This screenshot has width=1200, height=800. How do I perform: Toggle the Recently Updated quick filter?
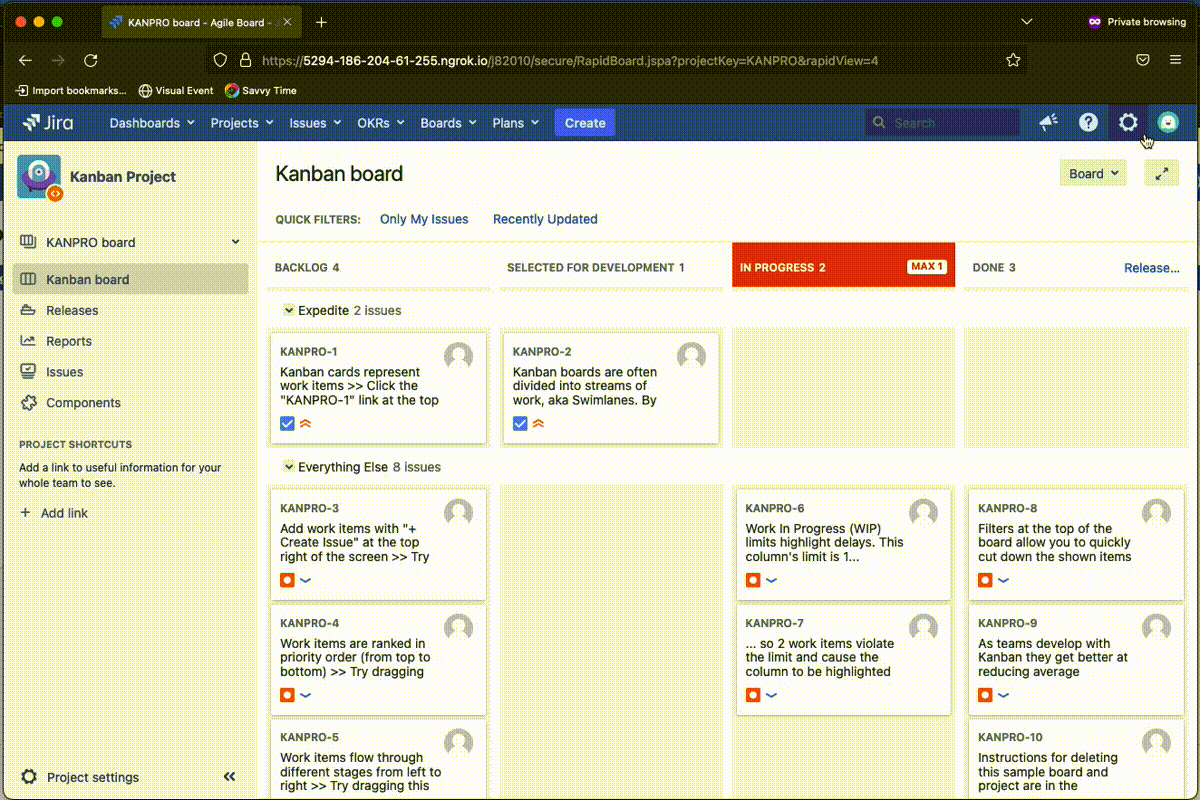click(x=545, y=219)
